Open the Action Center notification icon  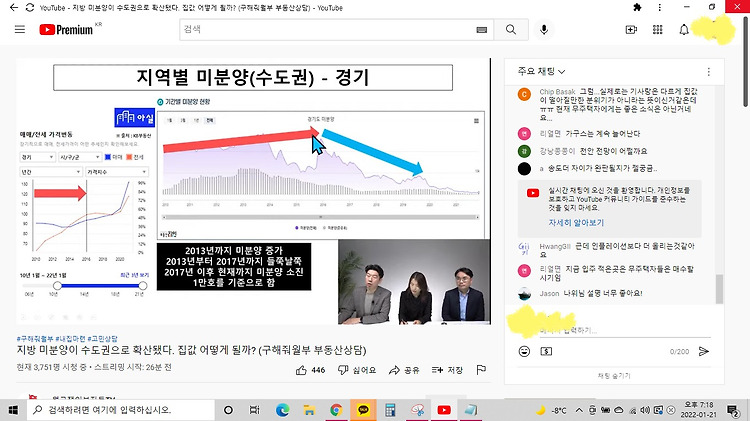pos(733,410)
